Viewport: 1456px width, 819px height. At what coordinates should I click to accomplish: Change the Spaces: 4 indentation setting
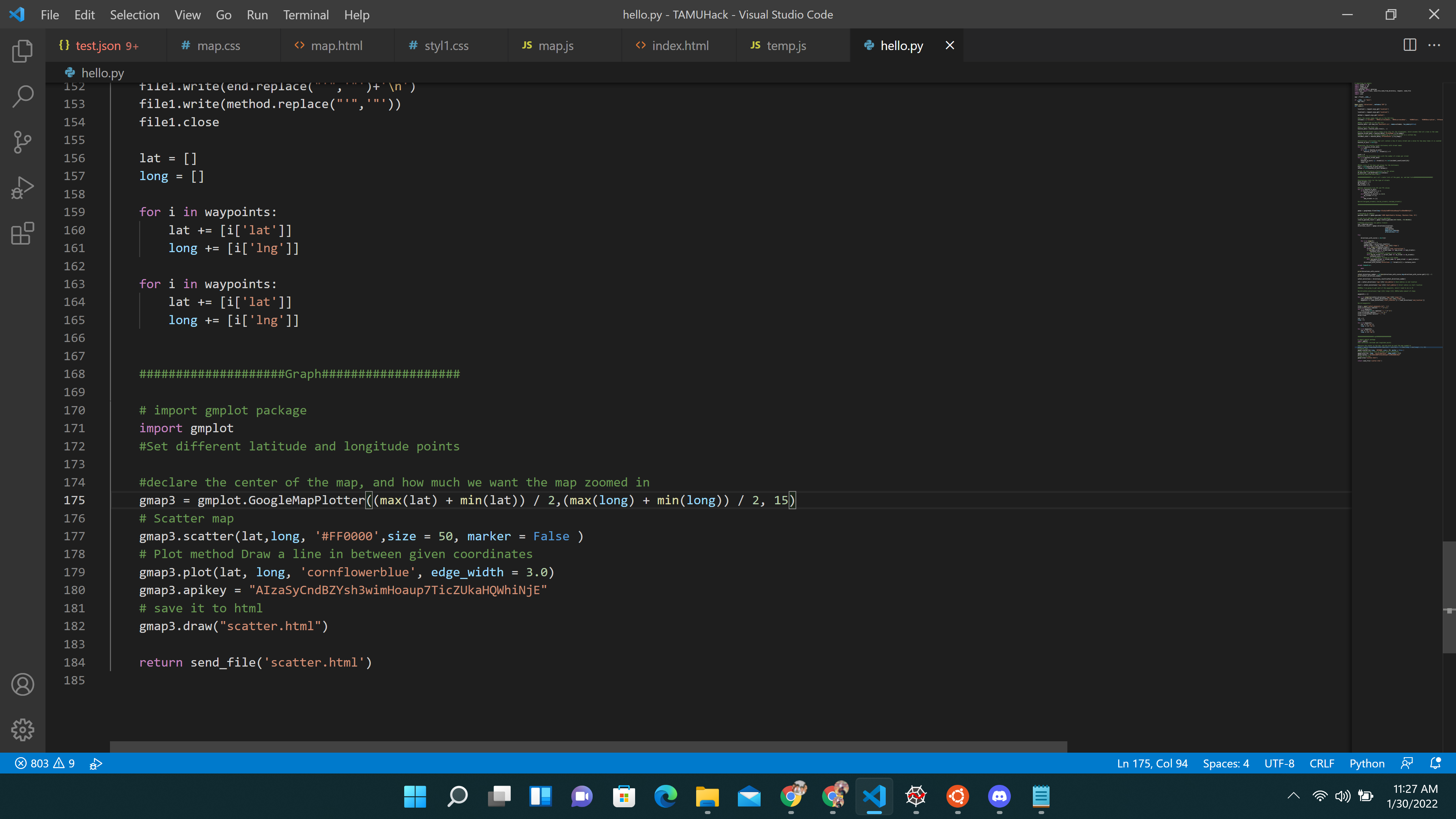coord(1225,763)
